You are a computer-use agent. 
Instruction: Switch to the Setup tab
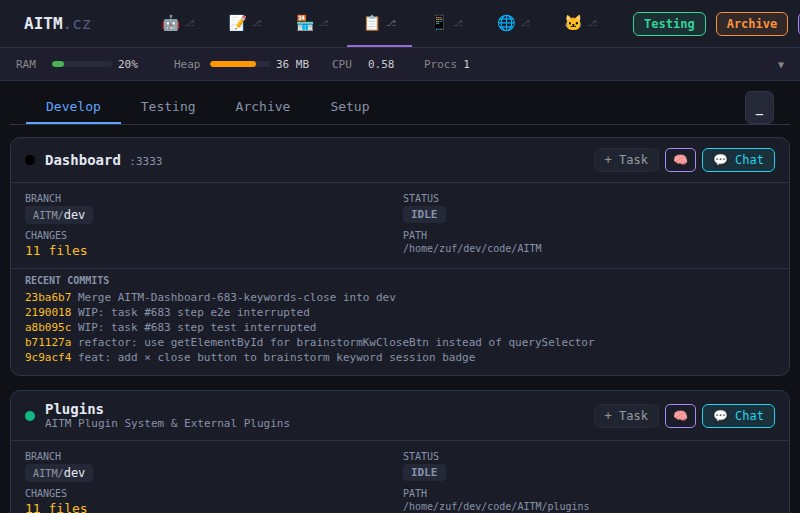pos(349,107)
